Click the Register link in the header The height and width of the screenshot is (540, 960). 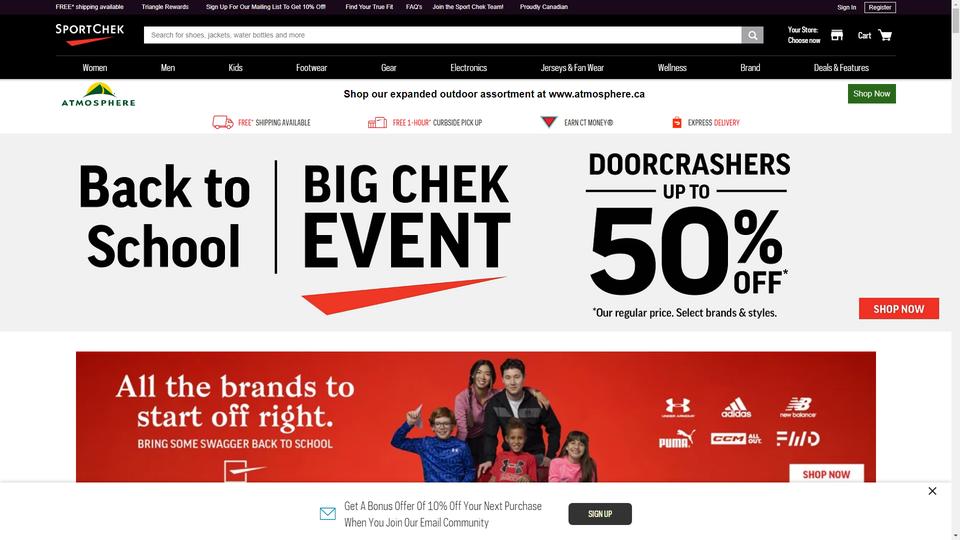(880, 7)
